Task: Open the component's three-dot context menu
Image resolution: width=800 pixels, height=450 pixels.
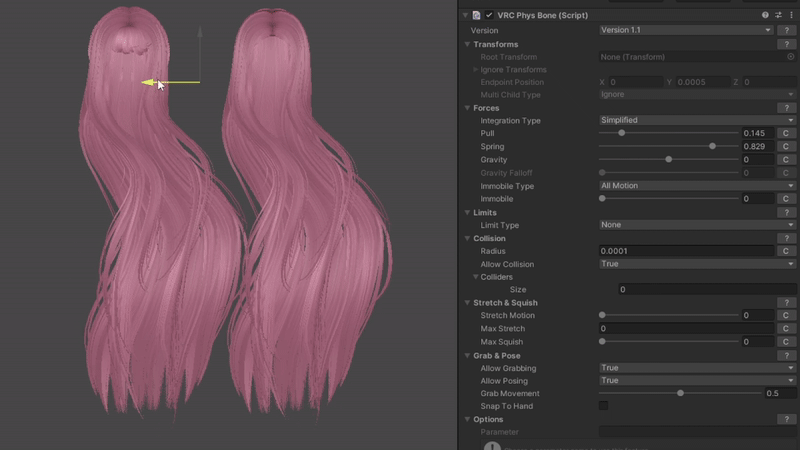Action: (x=791, y=16)
